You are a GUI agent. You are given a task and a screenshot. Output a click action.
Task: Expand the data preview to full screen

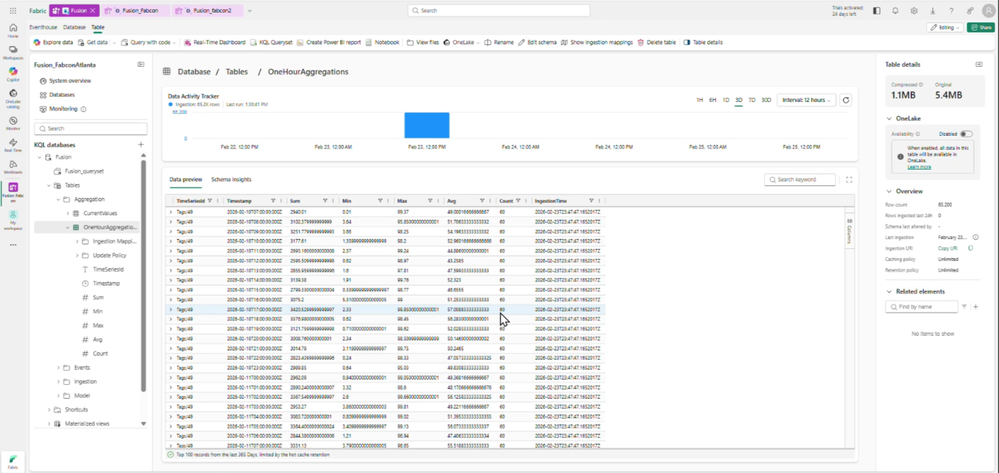[849, 180]
